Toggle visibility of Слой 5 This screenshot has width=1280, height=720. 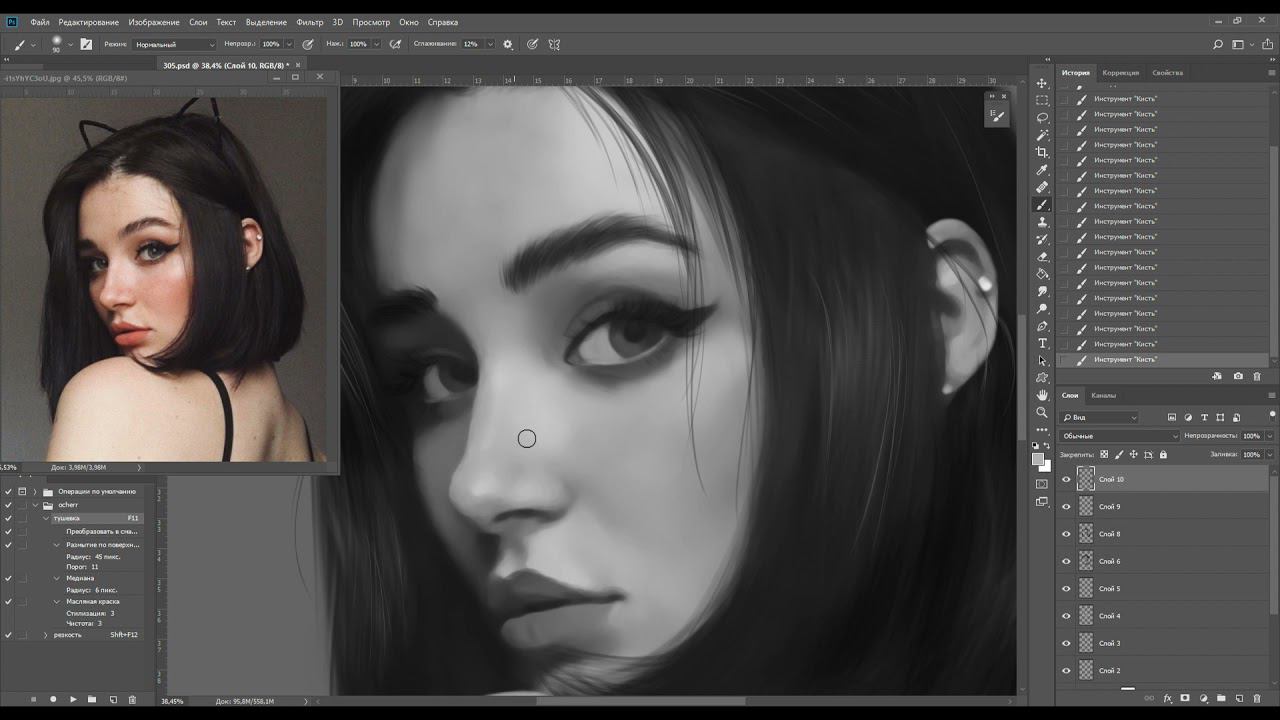point(1066,589)
